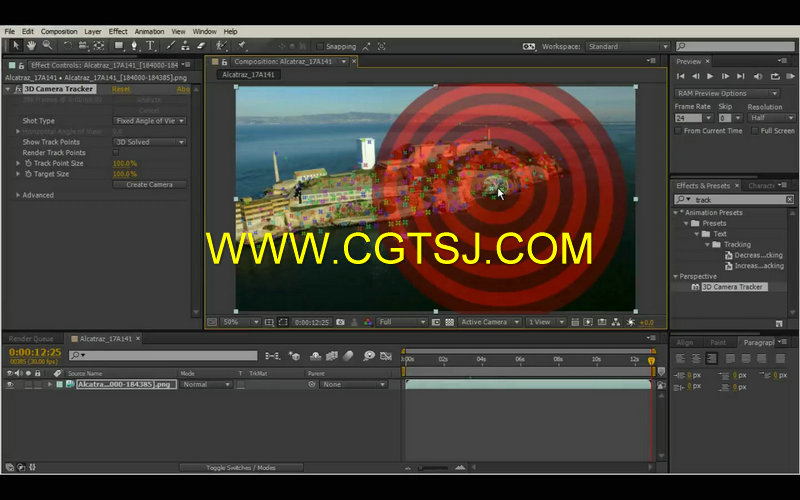Jump to the first frame in Preview
Viewport: 800px width, 500px height.
coord(680,77)
